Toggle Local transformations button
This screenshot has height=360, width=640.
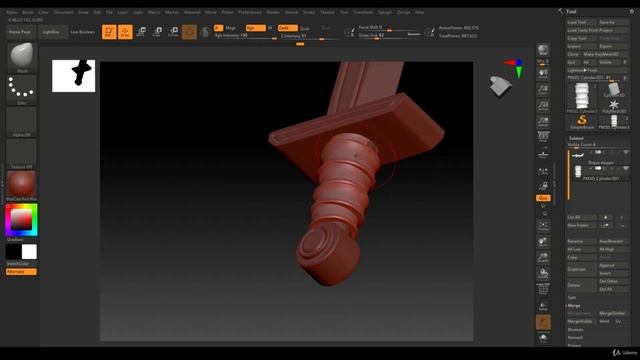coord(543,170)
